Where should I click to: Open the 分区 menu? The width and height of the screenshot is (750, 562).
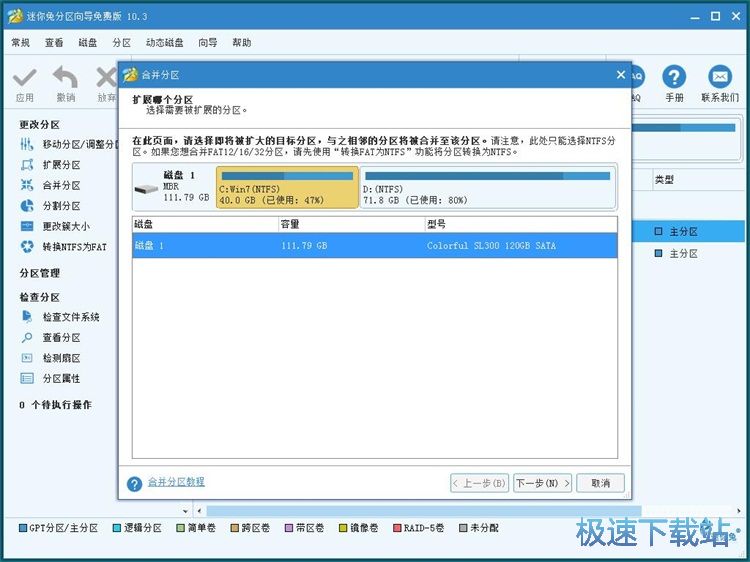point(121,43)
